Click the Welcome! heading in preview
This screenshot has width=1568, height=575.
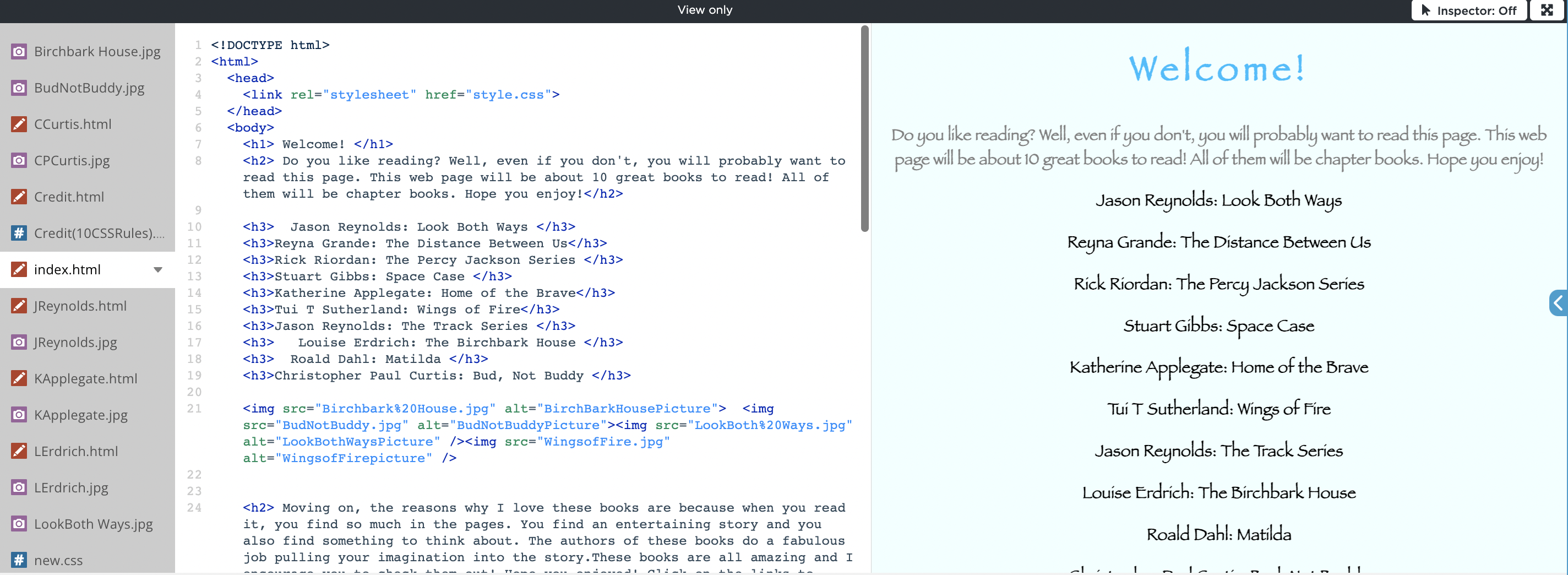point(1217,68)
